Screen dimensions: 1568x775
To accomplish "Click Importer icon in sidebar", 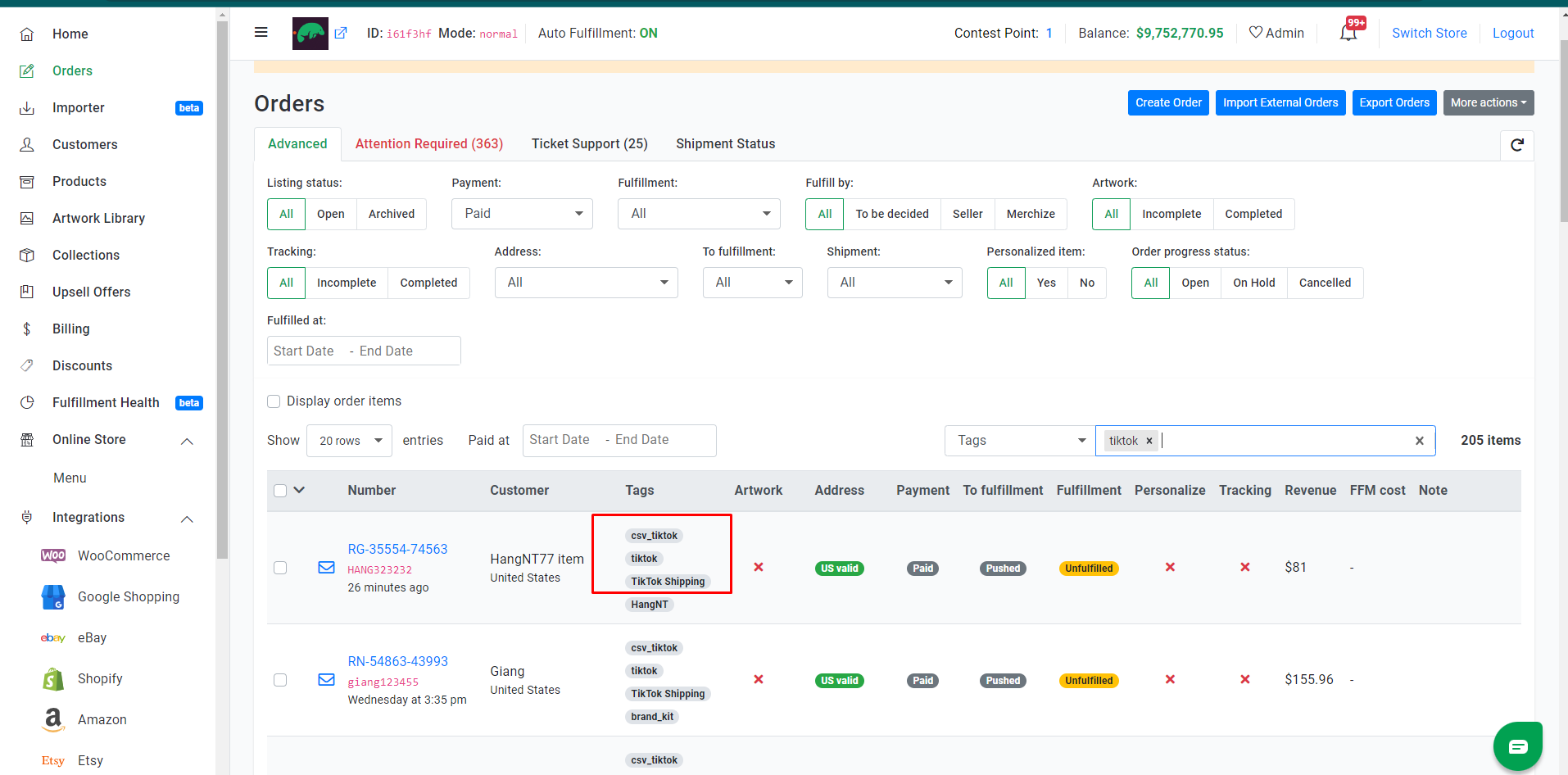I will tap(27, 108).
